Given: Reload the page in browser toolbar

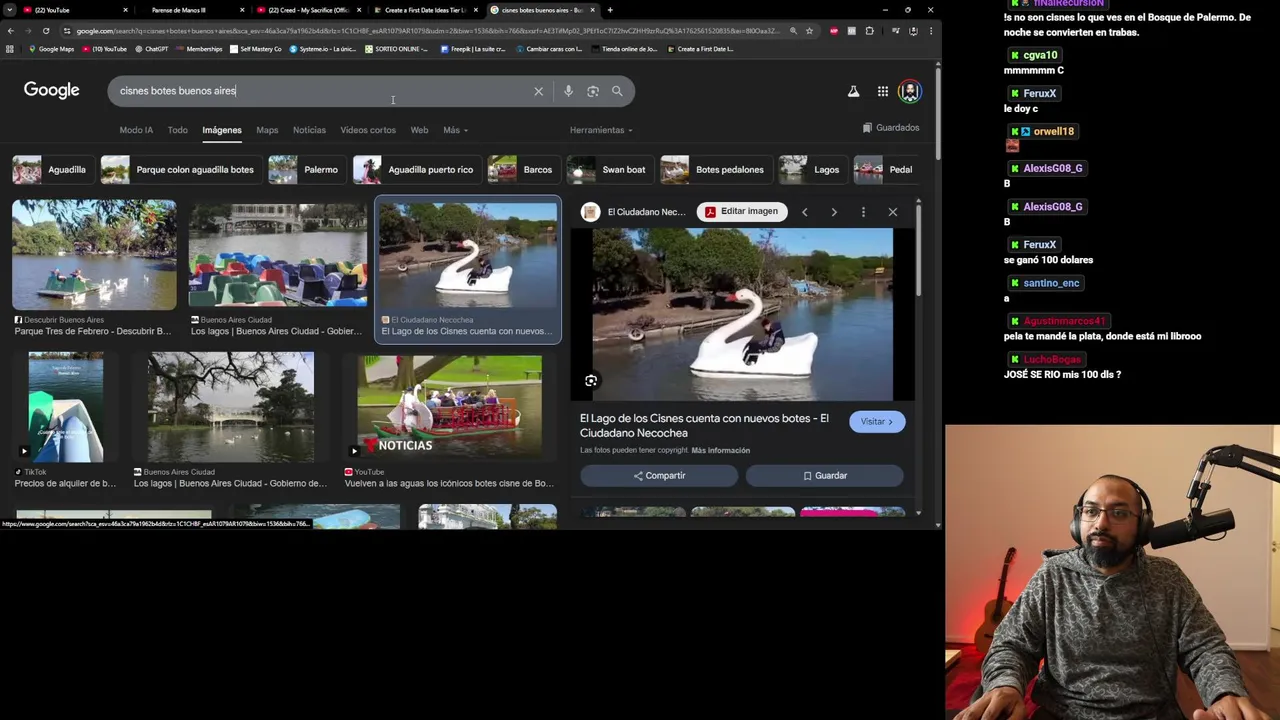Looking at the screenshot, I should (46, 31).
